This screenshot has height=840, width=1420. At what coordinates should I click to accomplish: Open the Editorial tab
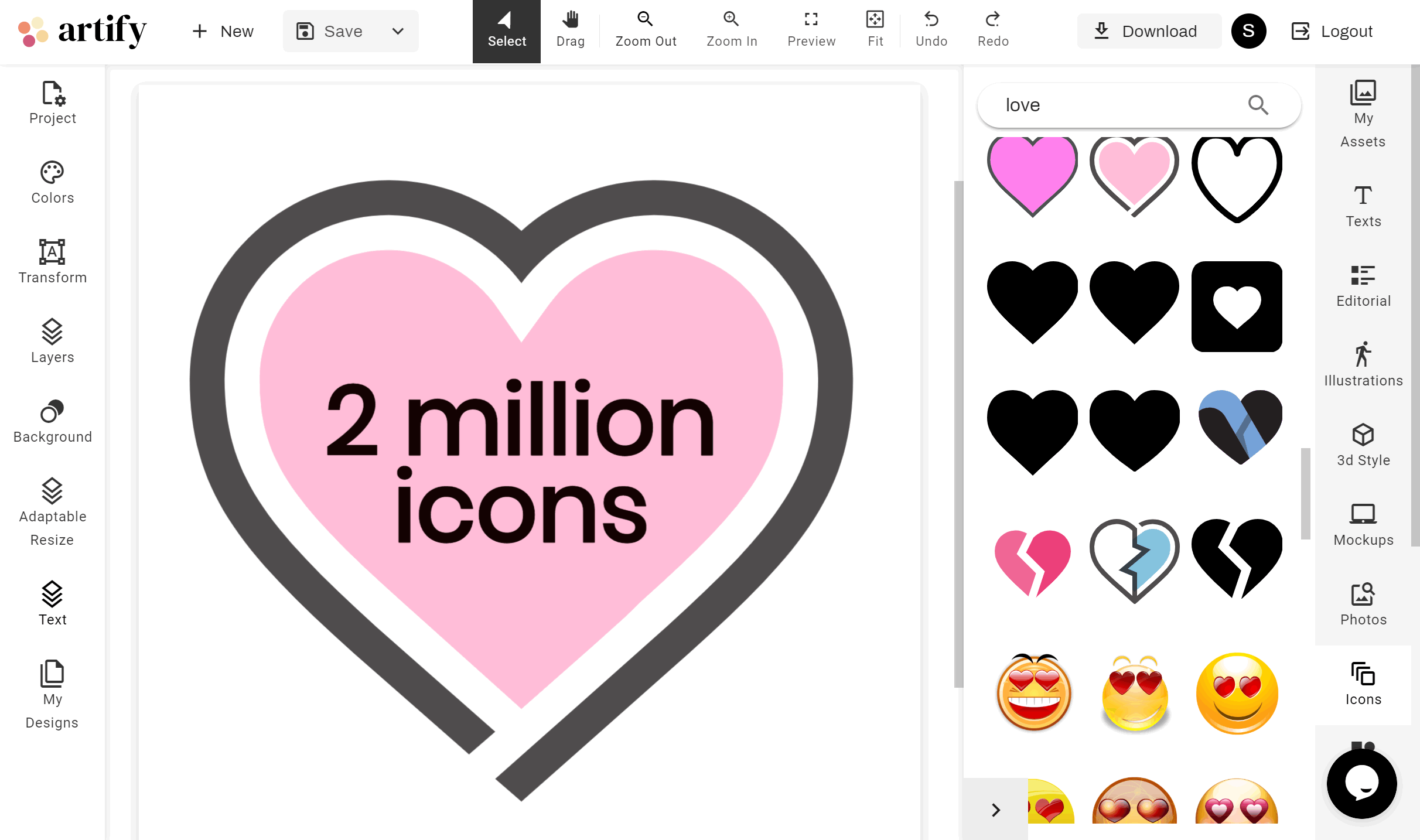click(x=1363, y=286)
